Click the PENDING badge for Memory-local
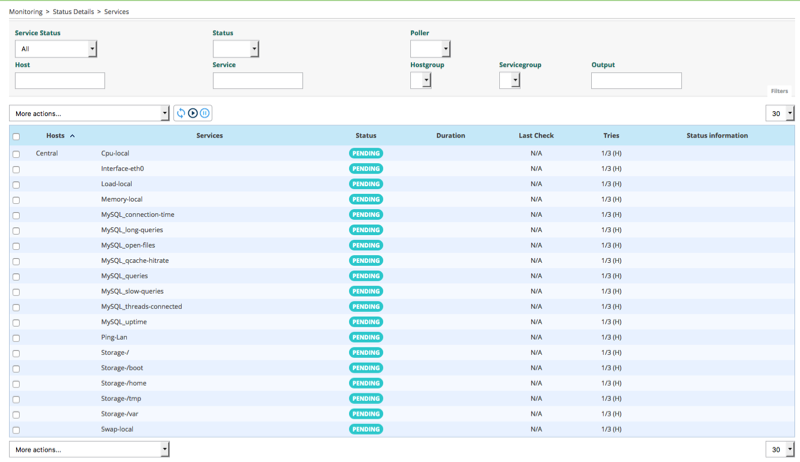Screen dimensions: 800x462 pyautogui.click(x=366, y=200)
